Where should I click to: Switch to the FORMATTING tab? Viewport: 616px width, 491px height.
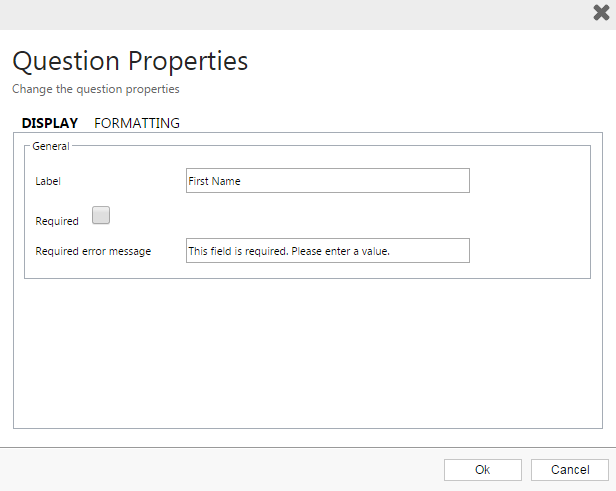tap(137, 123)
